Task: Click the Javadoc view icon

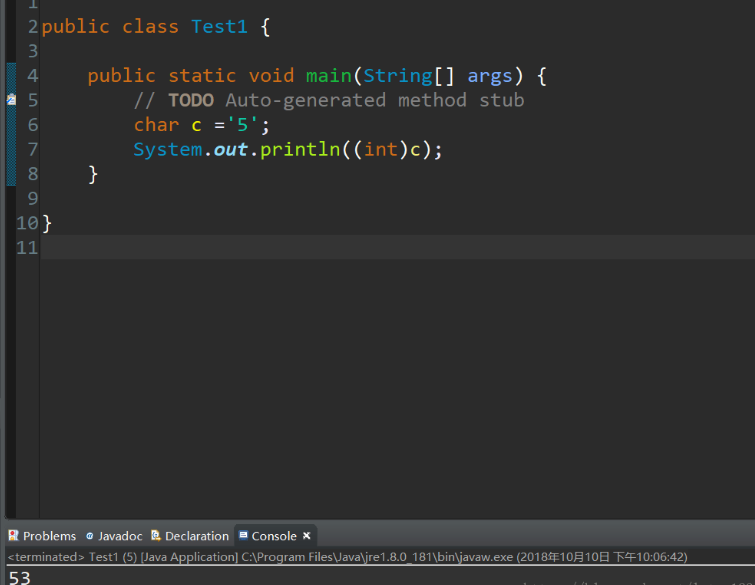Action: 89,536
